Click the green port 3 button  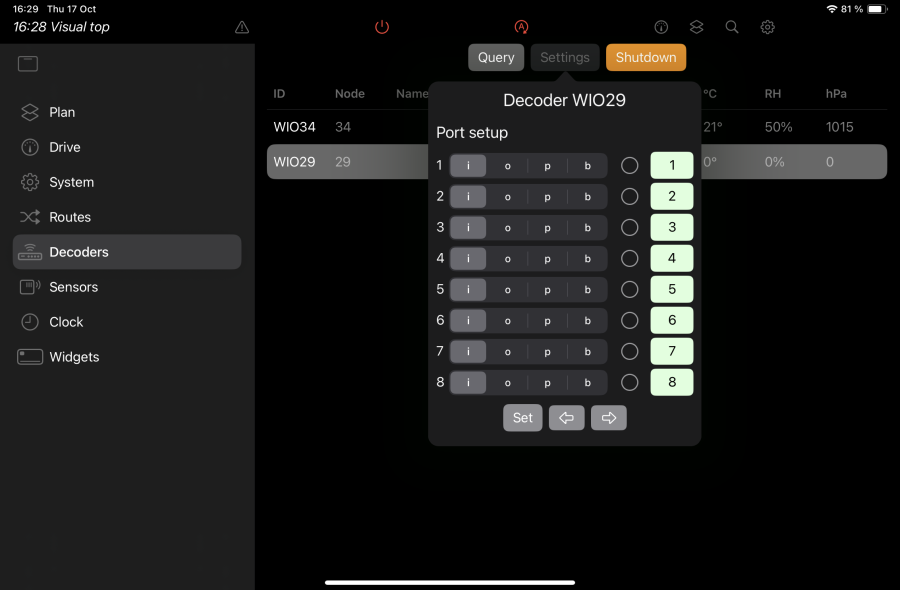click(x=671, y=227)
